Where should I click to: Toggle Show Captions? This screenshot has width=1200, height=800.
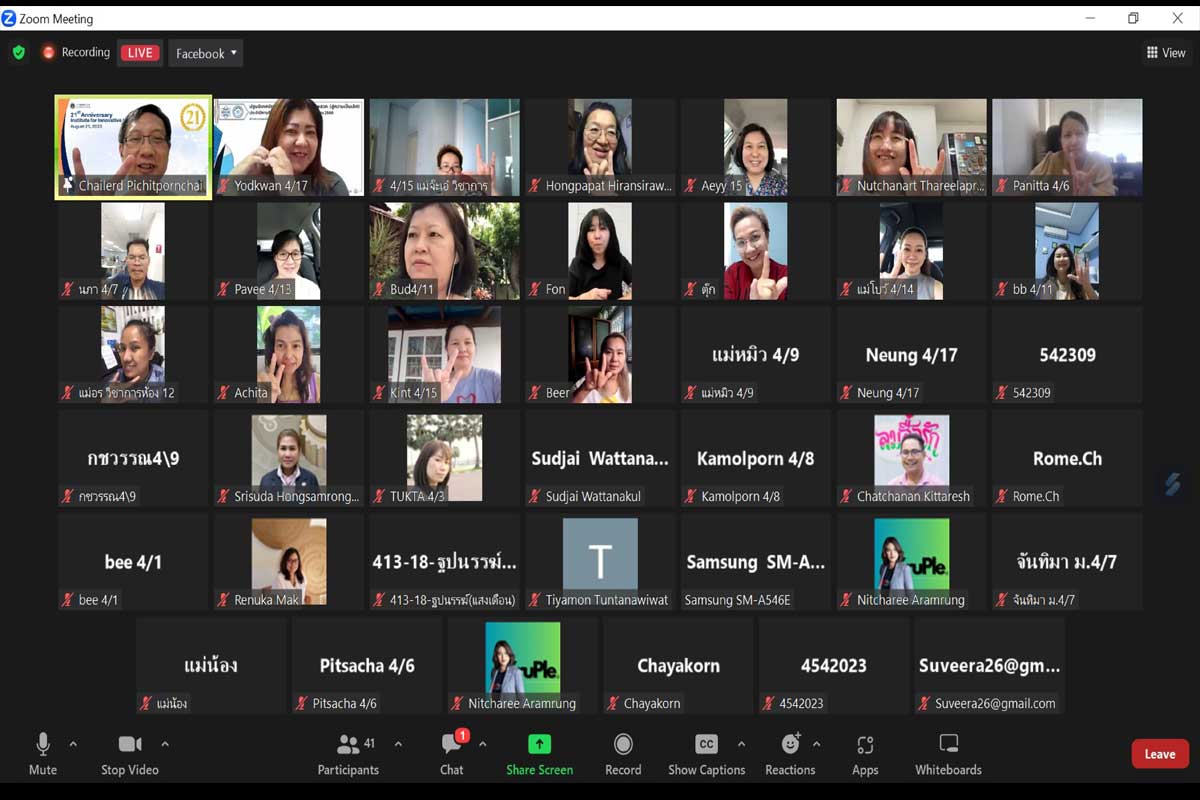tap(706, 745)
